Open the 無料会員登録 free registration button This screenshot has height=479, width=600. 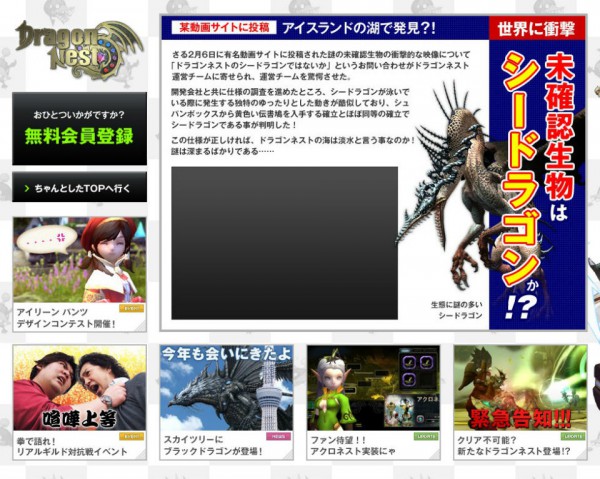click(80, 129)
